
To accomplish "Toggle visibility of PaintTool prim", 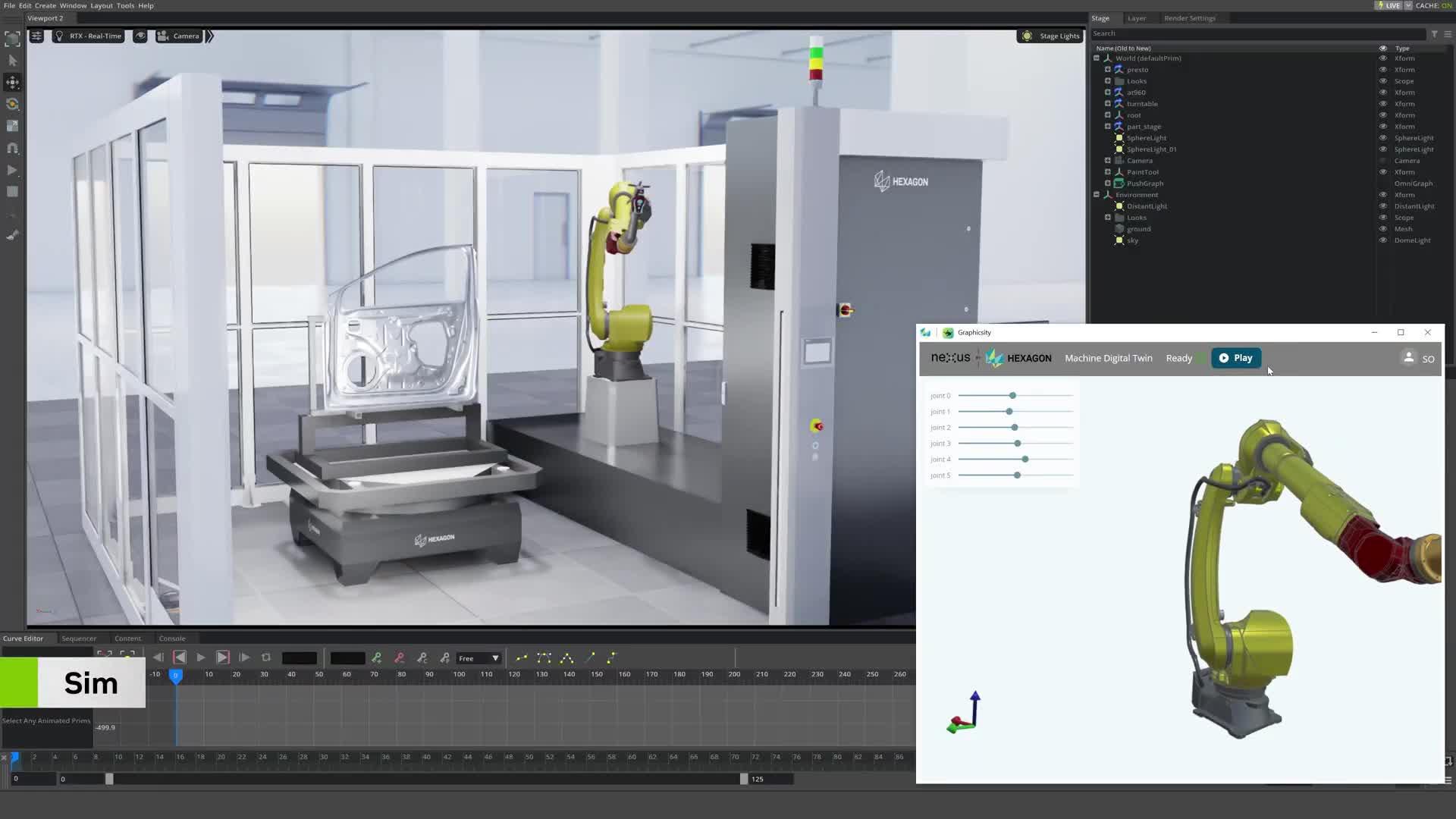I will 1382,172.
